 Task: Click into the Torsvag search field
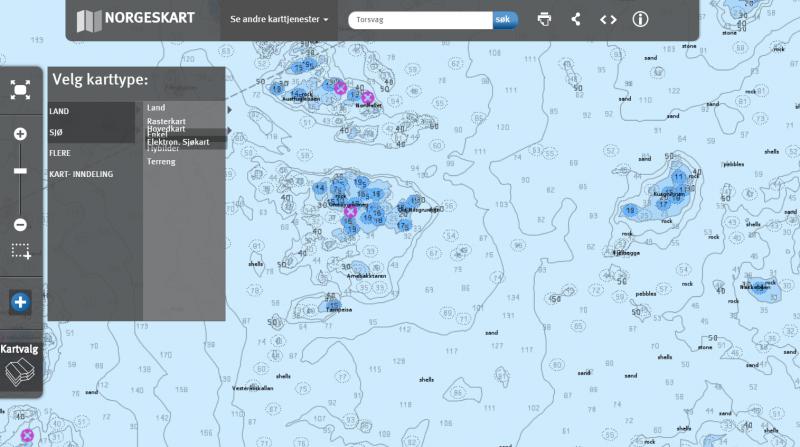(x=422, y=19)
